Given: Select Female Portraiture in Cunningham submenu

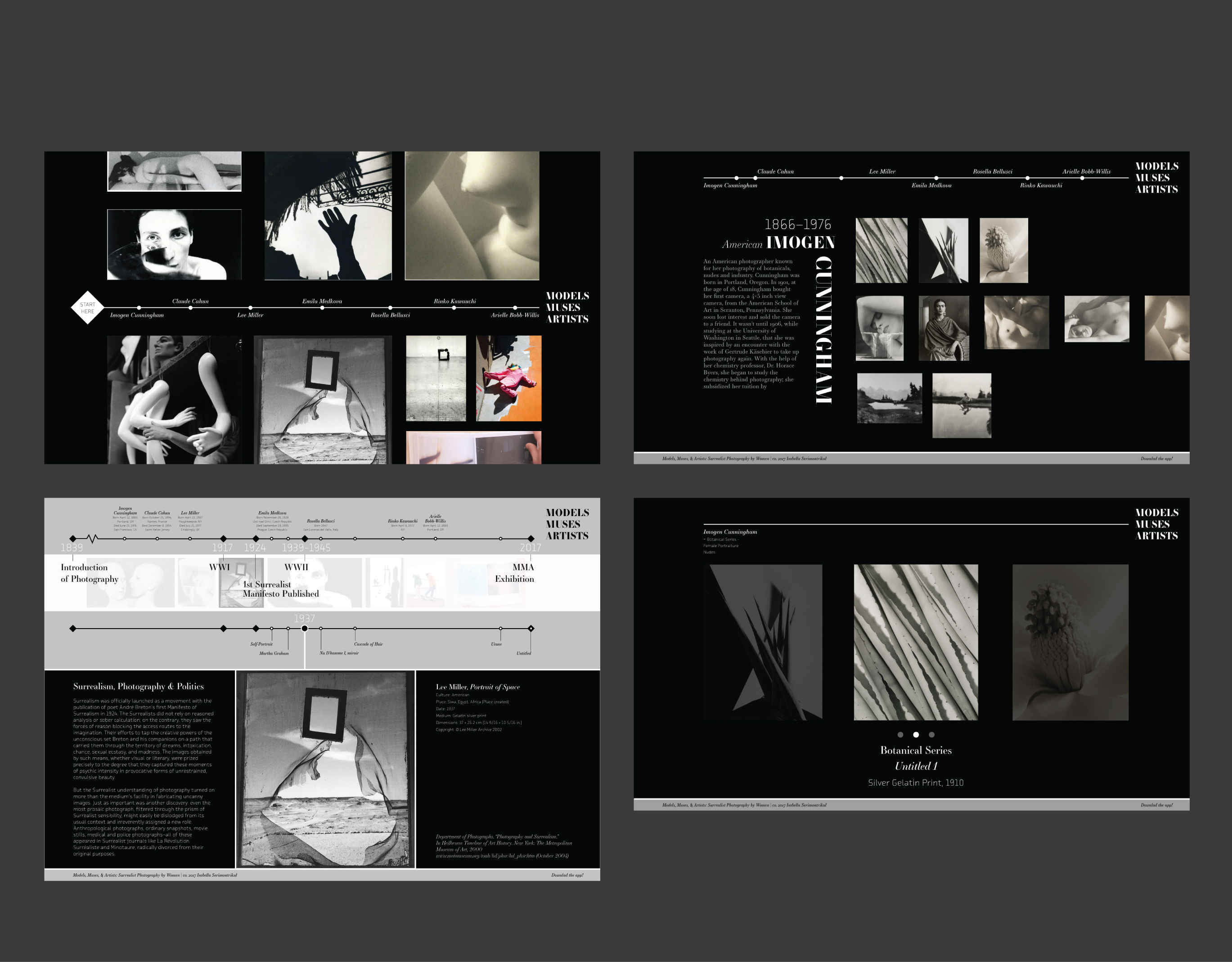Looking at the screenshot, I should pyautogui.click(x=721, y=546).
